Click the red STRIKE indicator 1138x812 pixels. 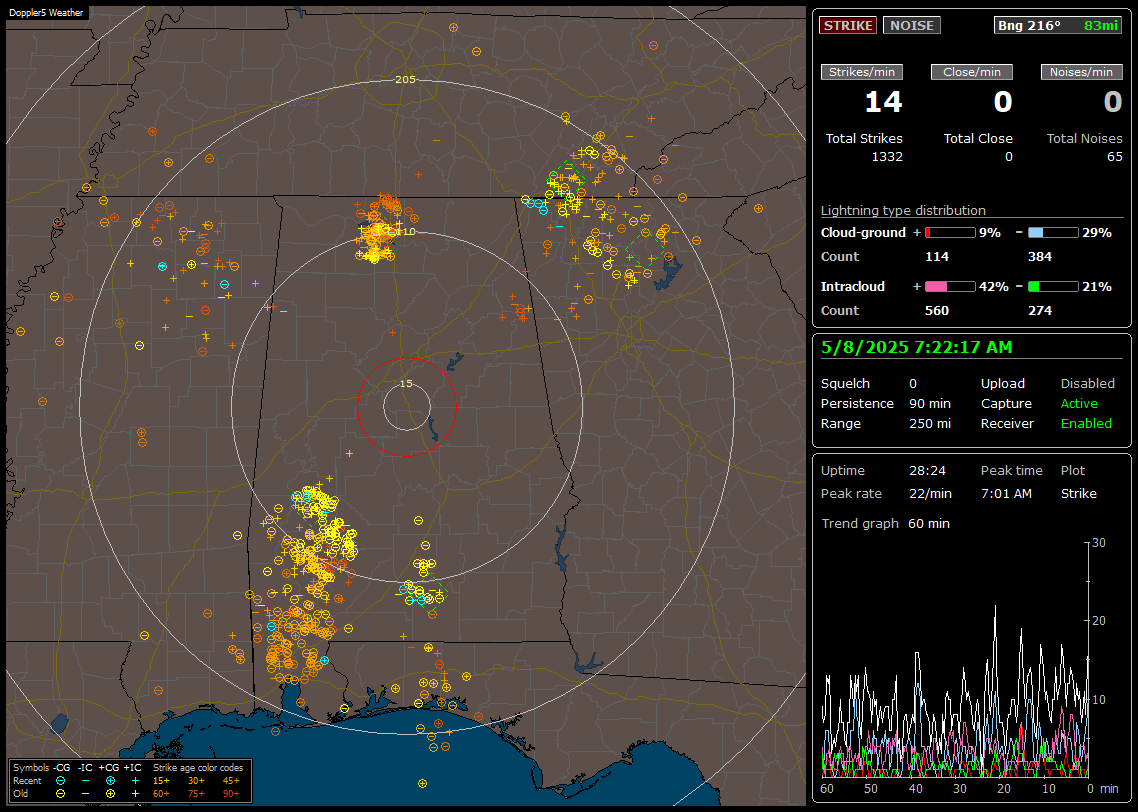point(848,25)
